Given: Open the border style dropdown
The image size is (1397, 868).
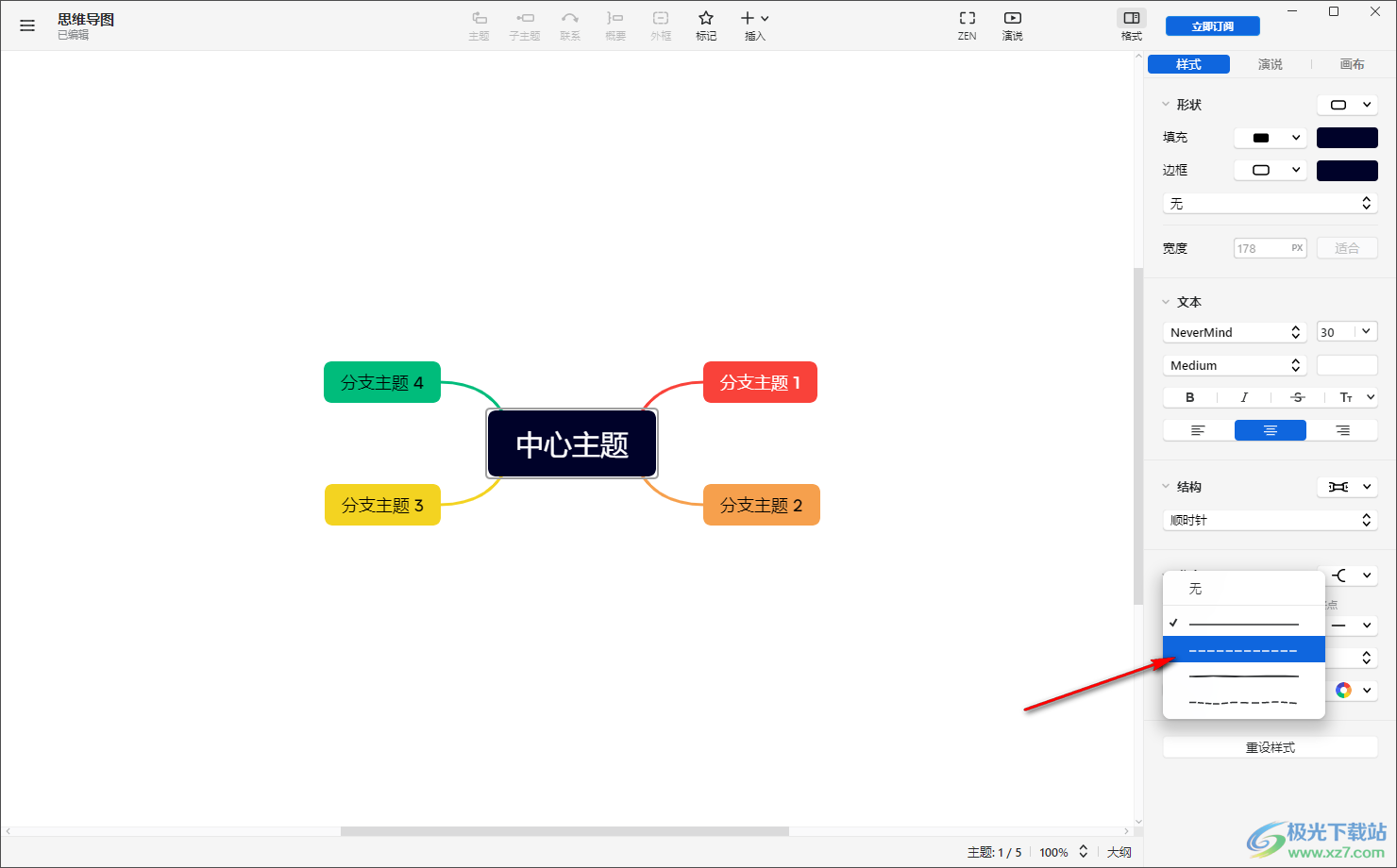Looking at the screenshot, I should pyautogui.click(x=1271, y=171).
